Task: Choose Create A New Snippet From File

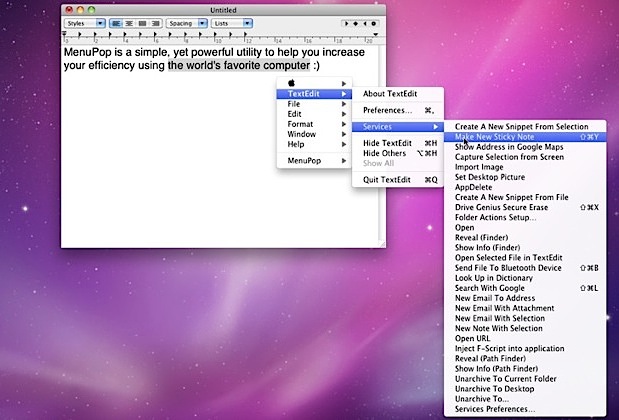Action: click(525, 197)
